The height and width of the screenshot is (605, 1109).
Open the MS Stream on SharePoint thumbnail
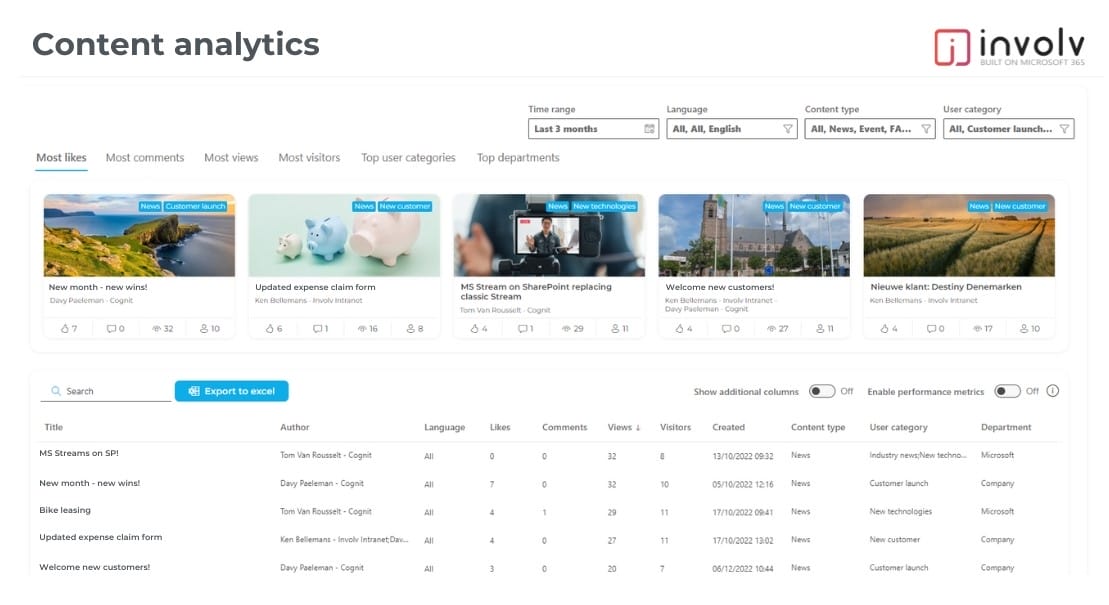[x=548, y=235]
